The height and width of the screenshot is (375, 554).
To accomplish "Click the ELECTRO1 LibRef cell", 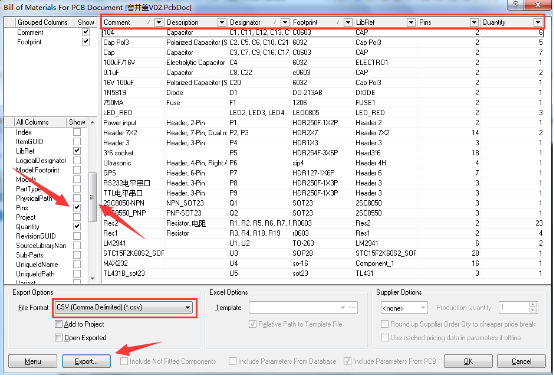I will [x=386, y=63].
